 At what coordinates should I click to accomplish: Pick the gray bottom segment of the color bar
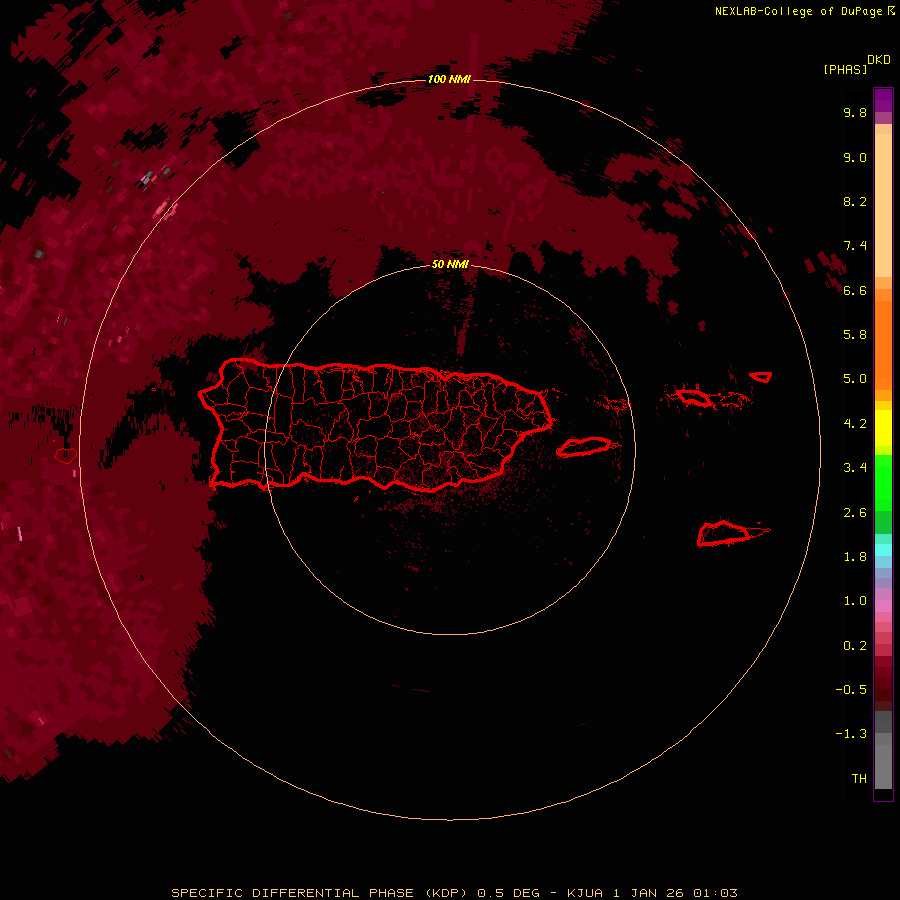point(883,766)
